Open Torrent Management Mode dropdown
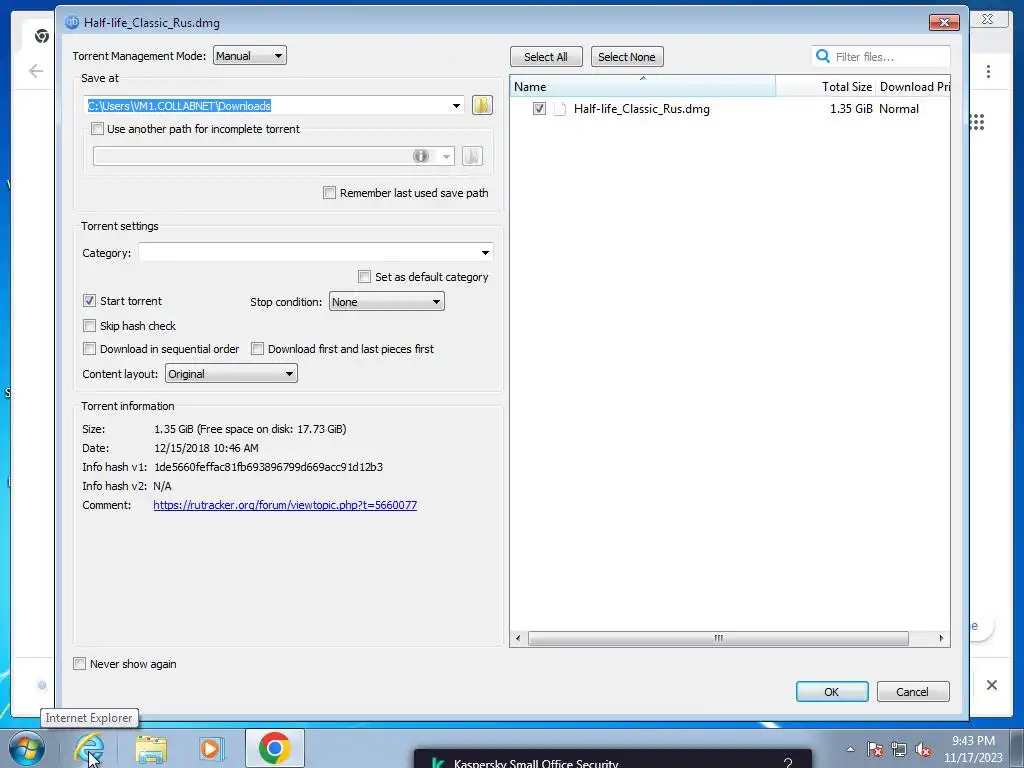 coord(250,56)
